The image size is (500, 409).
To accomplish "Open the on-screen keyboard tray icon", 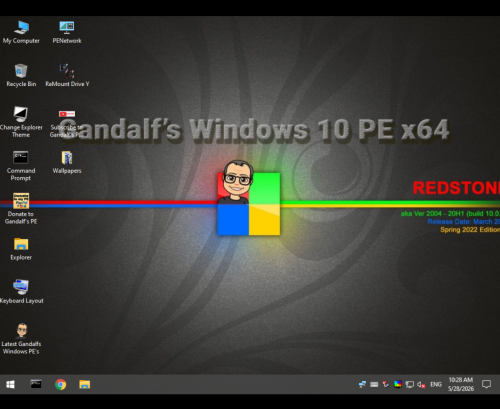I will 374,384.
